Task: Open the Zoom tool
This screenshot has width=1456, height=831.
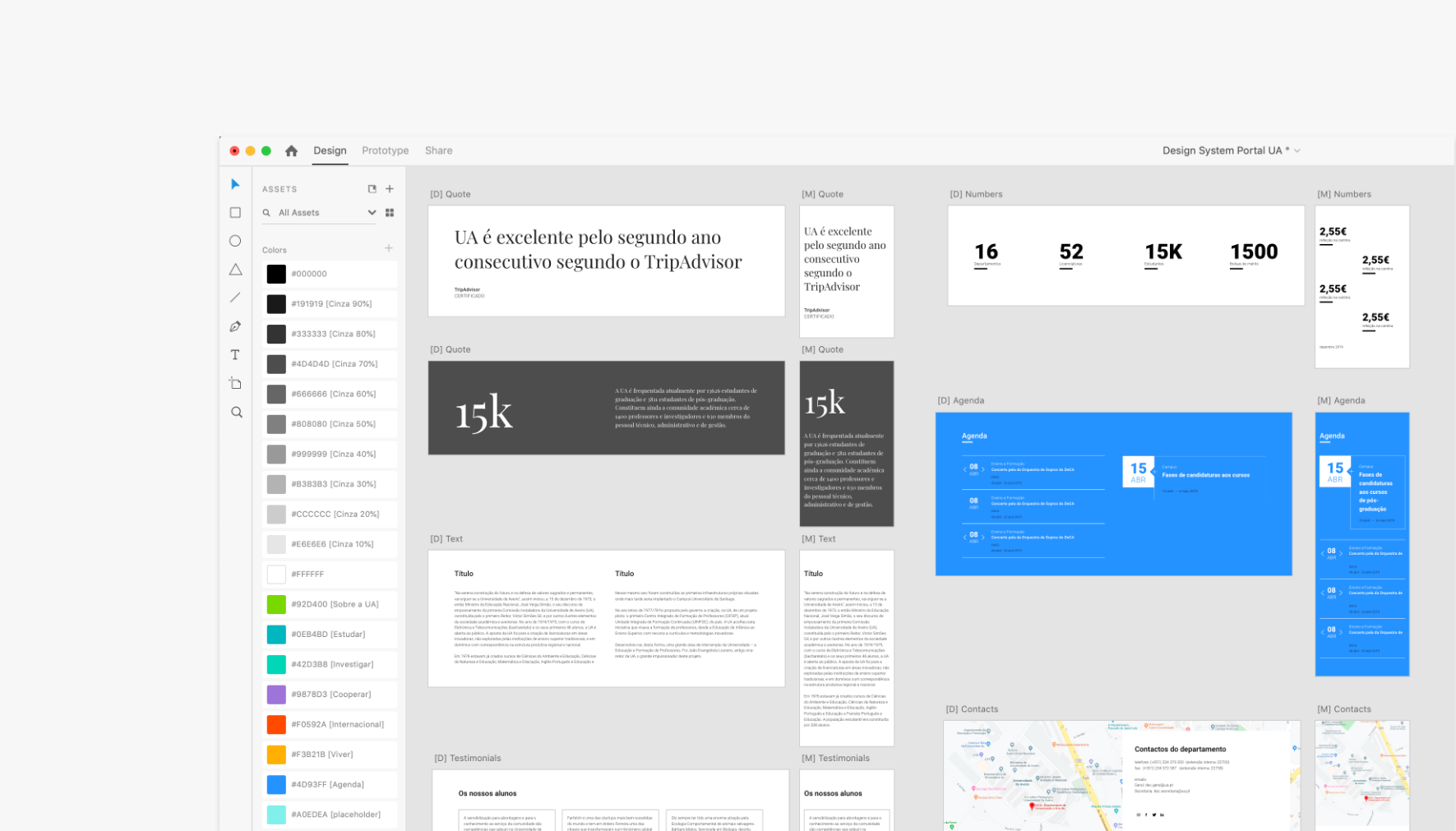Action: (x=235, y=412)
